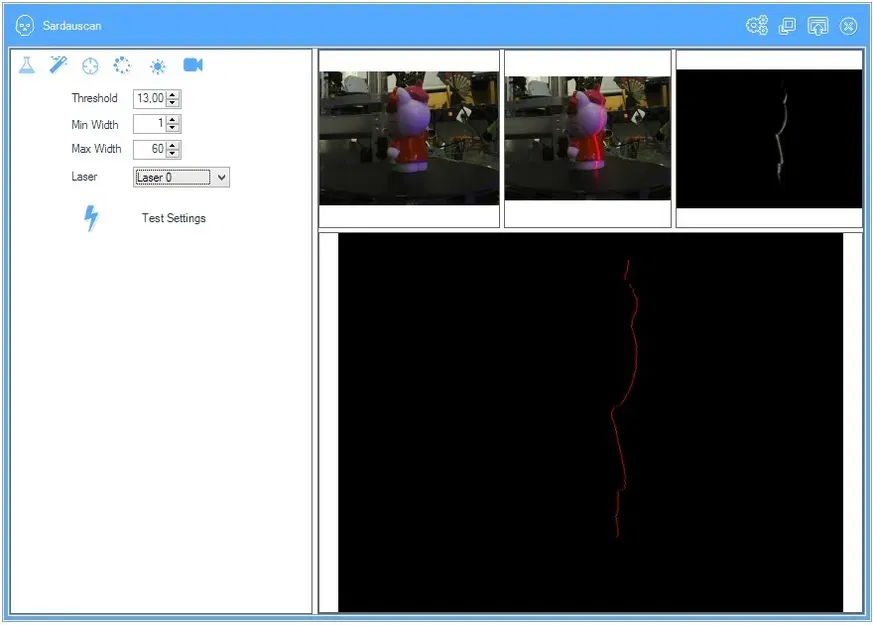Open the gears settings icon in title bar
Viewport: 873px width, 625px height.
click(x=757, y=25)
